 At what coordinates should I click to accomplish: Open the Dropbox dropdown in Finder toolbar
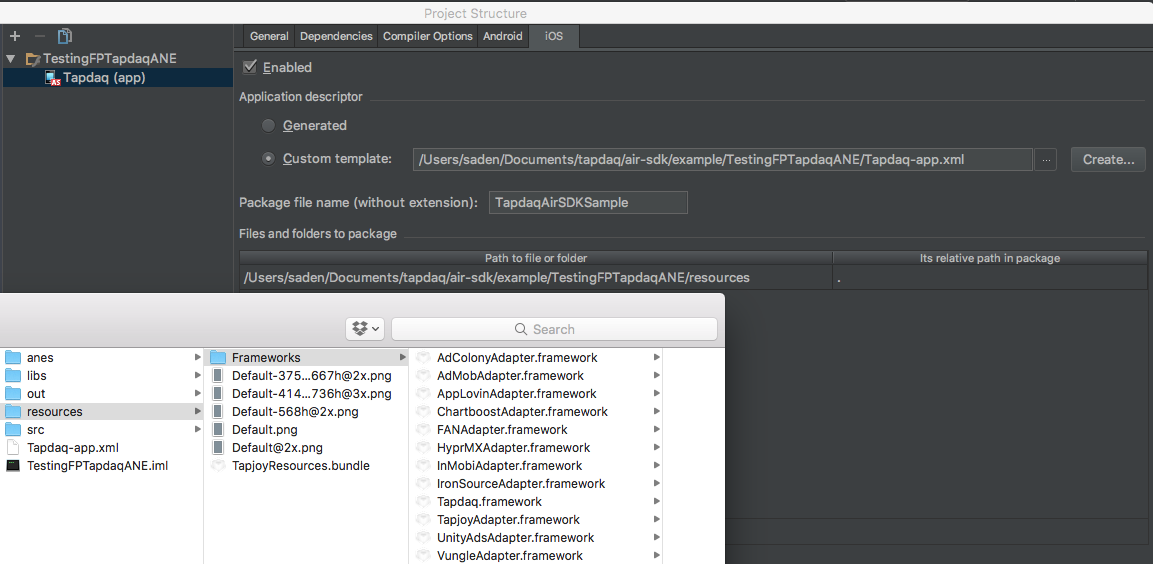pos(365,329)
